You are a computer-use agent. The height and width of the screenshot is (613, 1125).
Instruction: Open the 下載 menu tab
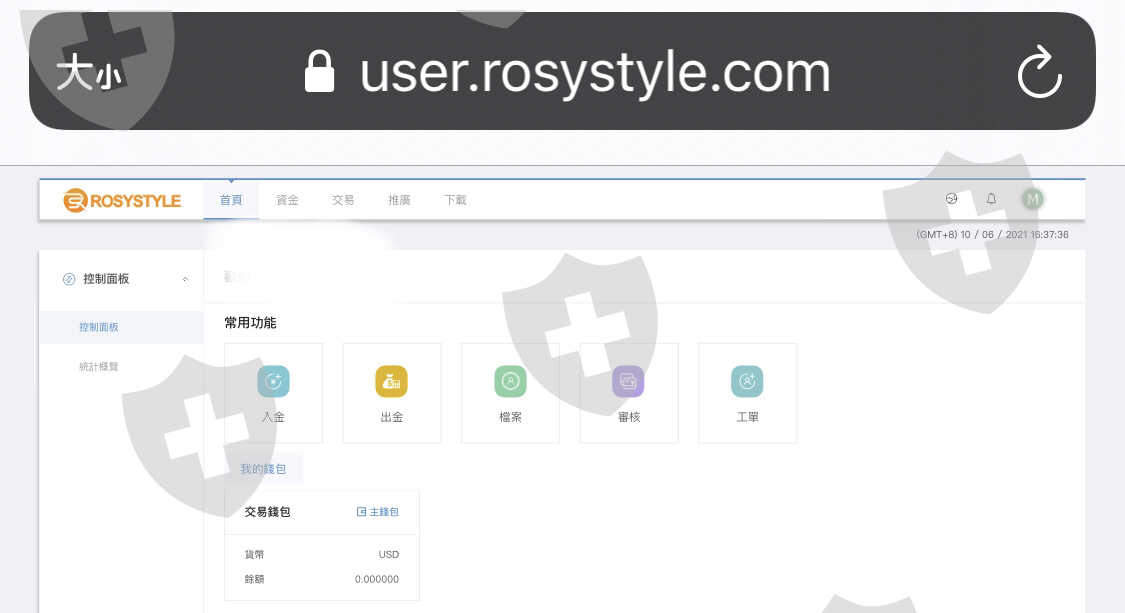(x=455, y=200)
